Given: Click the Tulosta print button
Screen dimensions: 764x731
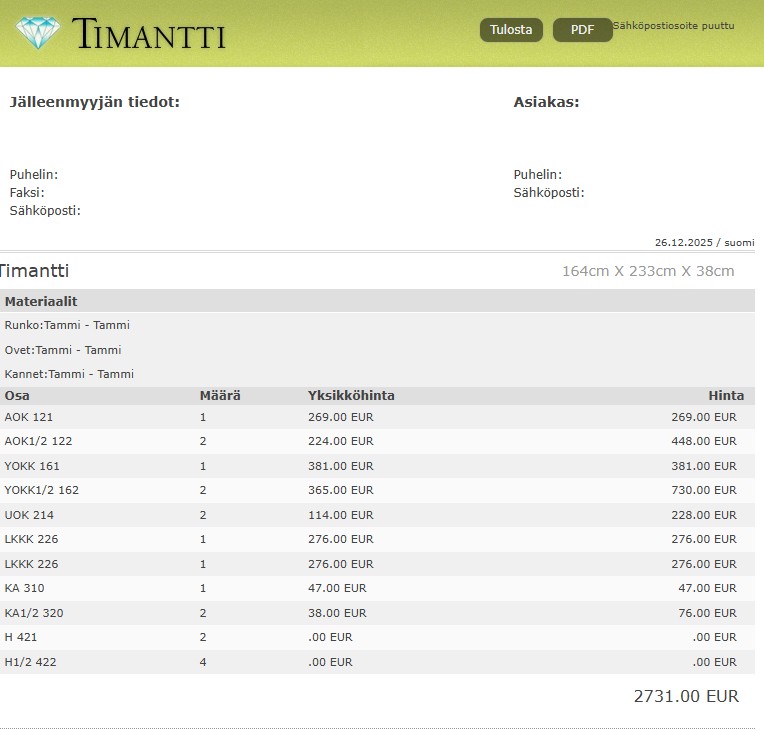Looking at the screenshot, I should (x=511, y=30).
